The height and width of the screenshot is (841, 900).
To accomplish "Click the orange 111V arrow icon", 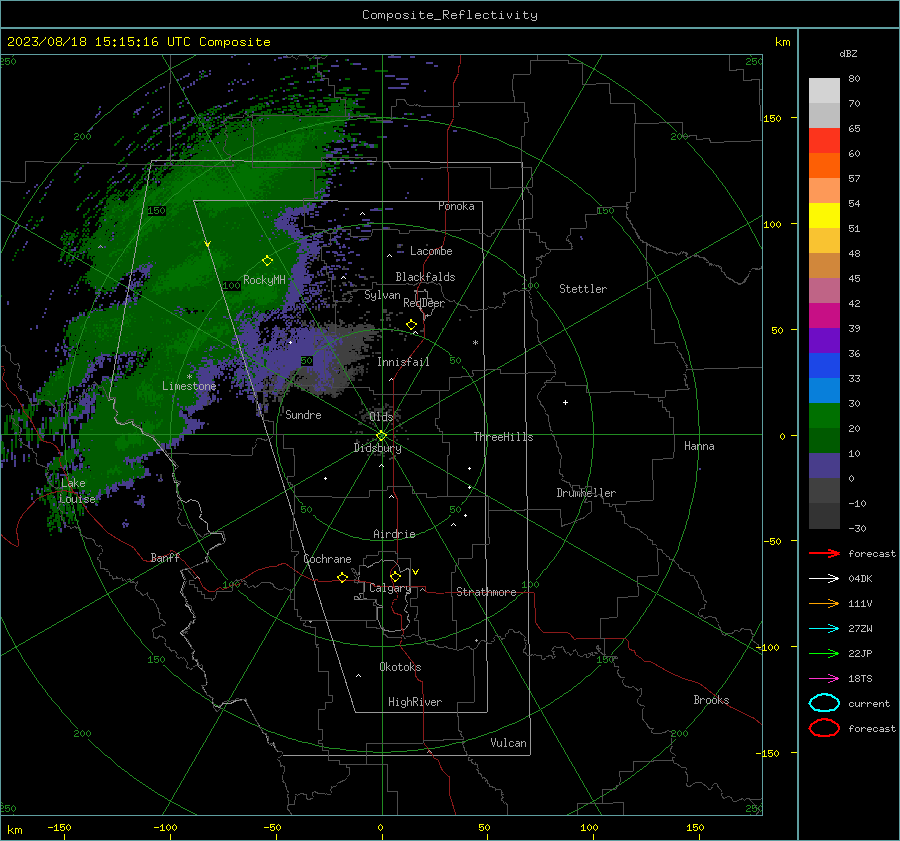I will 824,603.
